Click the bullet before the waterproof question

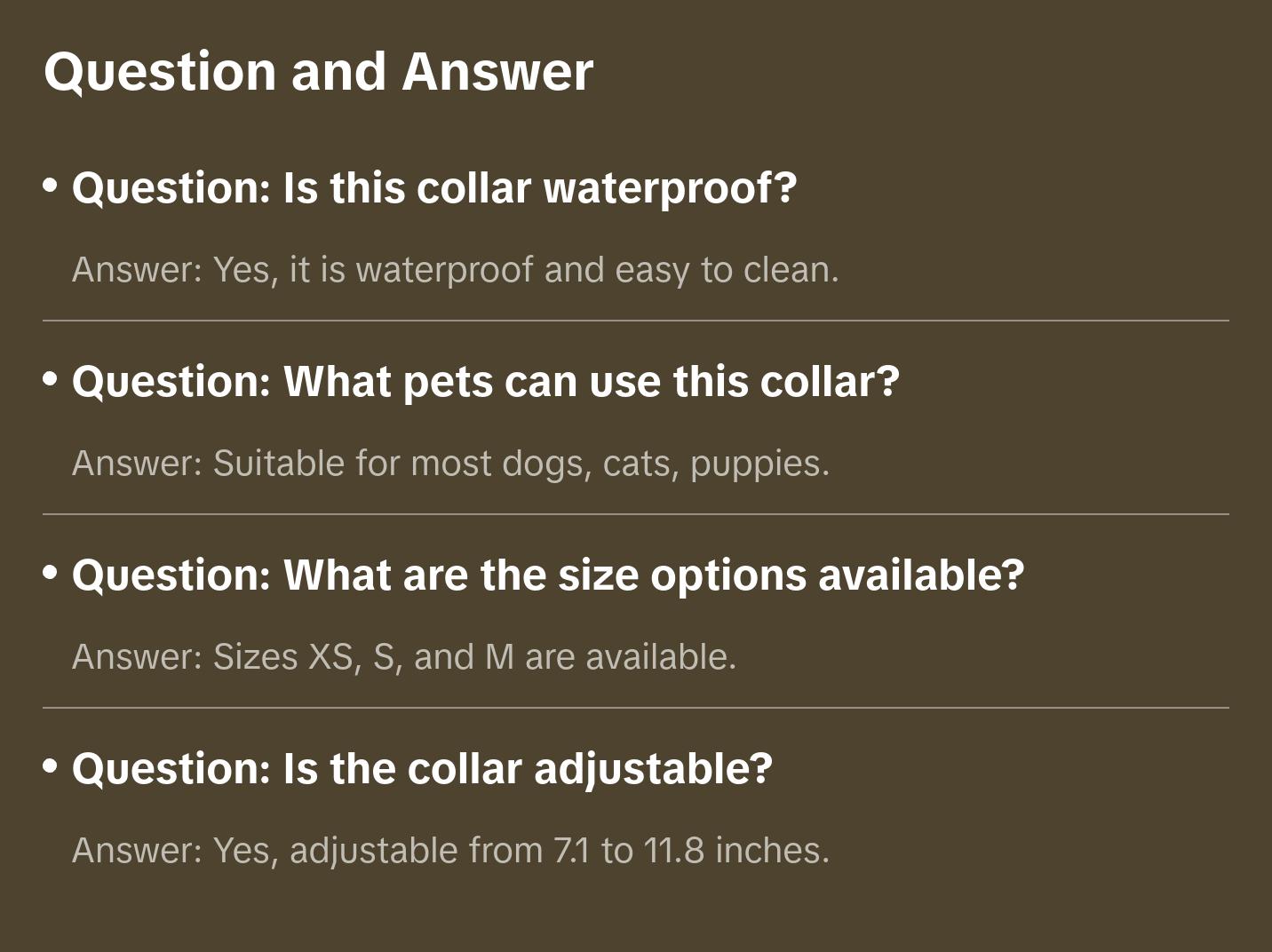(x=51, y=186)
